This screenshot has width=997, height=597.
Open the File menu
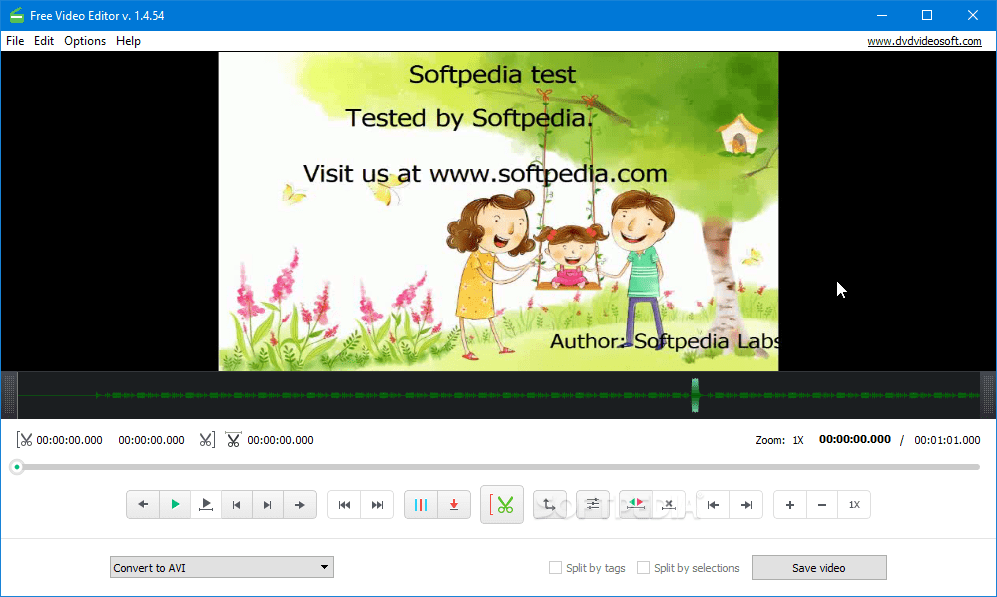15,41
